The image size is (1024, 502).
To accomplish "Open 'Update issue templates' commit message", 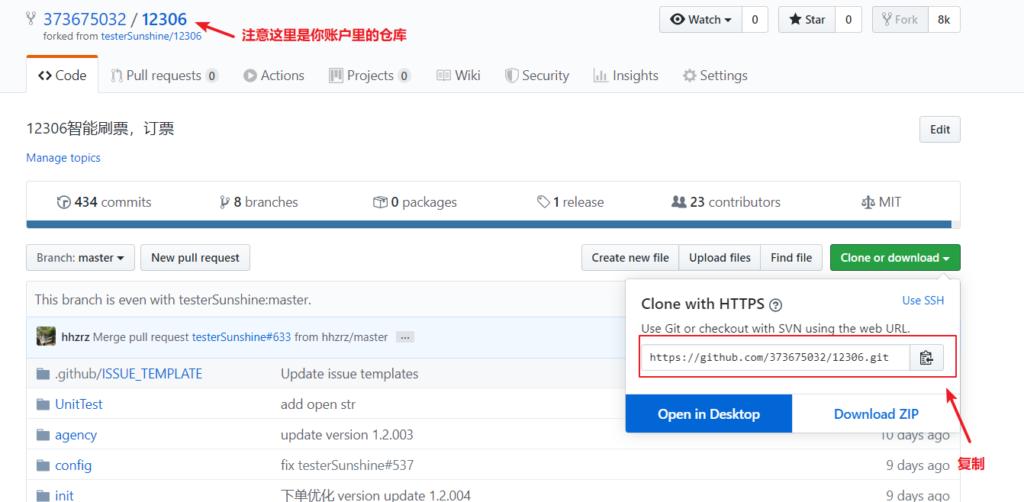I will (x=349, y=374).
